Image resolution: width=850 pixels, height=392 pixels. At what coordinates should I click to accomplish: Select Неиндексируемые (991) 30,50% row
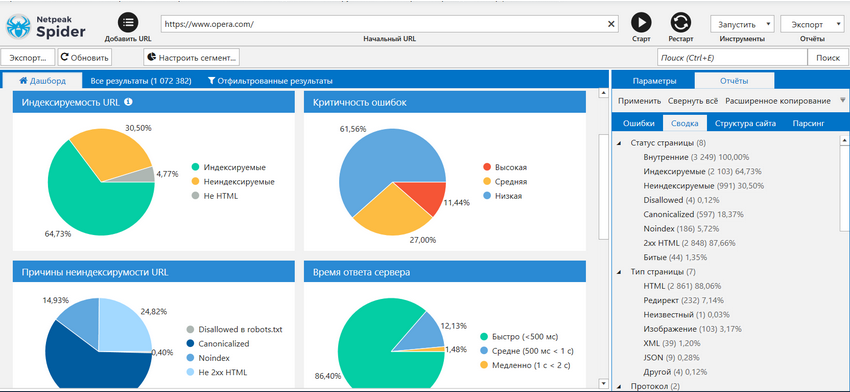pyautogui.click(x=704, y=185)
